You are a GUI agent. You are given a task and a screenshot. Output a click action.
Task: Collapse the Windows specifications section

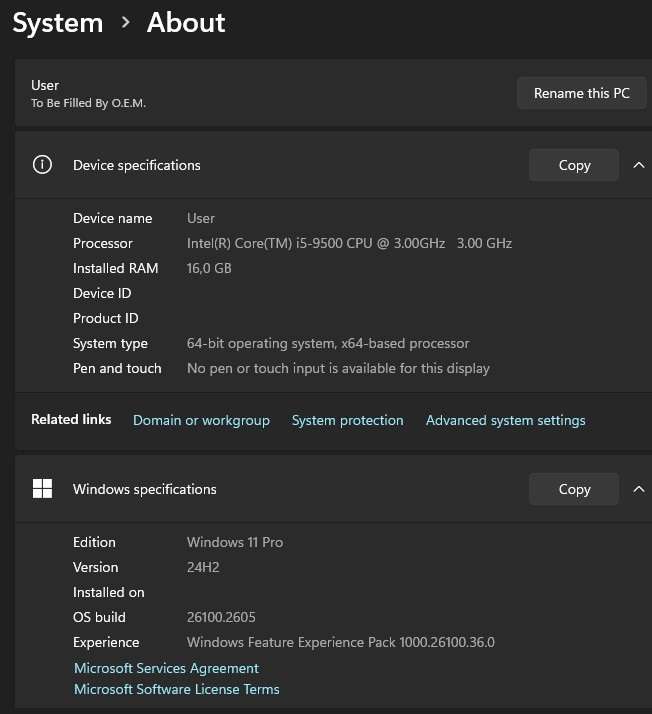point(639,489)
